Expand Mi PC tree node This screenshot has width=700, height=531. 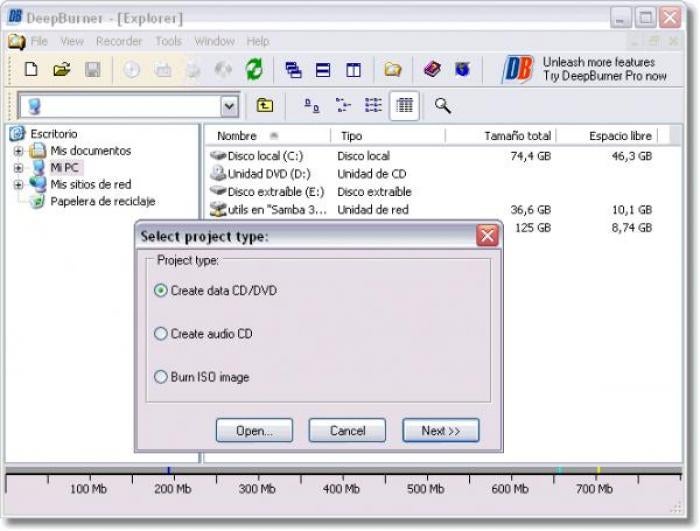click(x=18, y=168)
